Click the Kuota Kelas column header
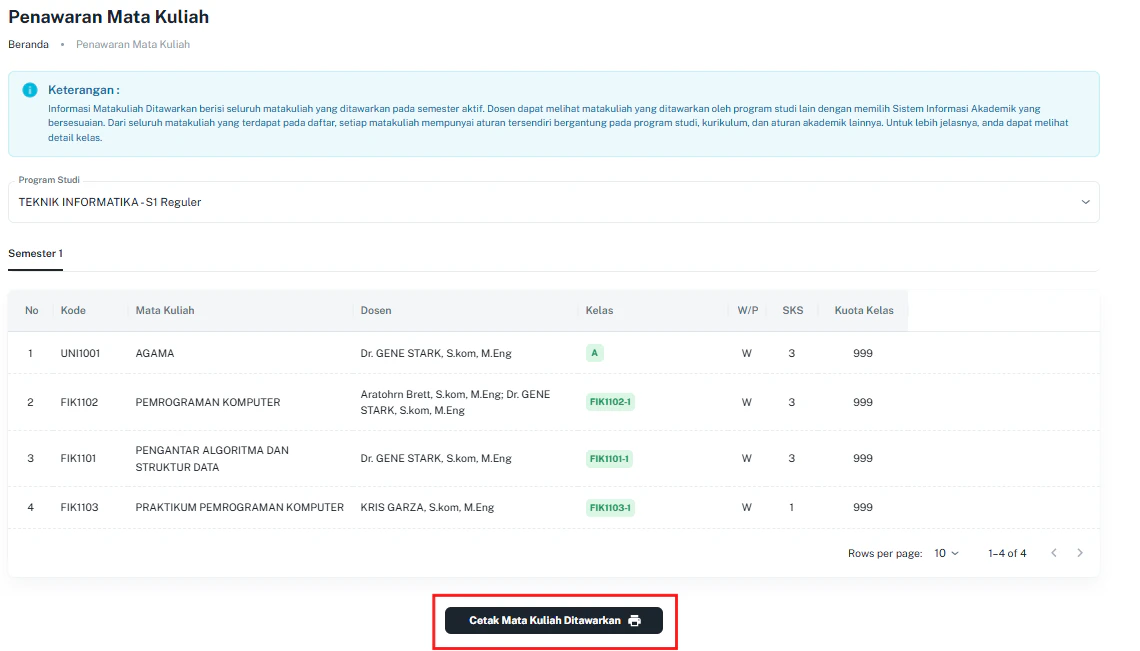 pyautogui.click(x=864, y=311)
